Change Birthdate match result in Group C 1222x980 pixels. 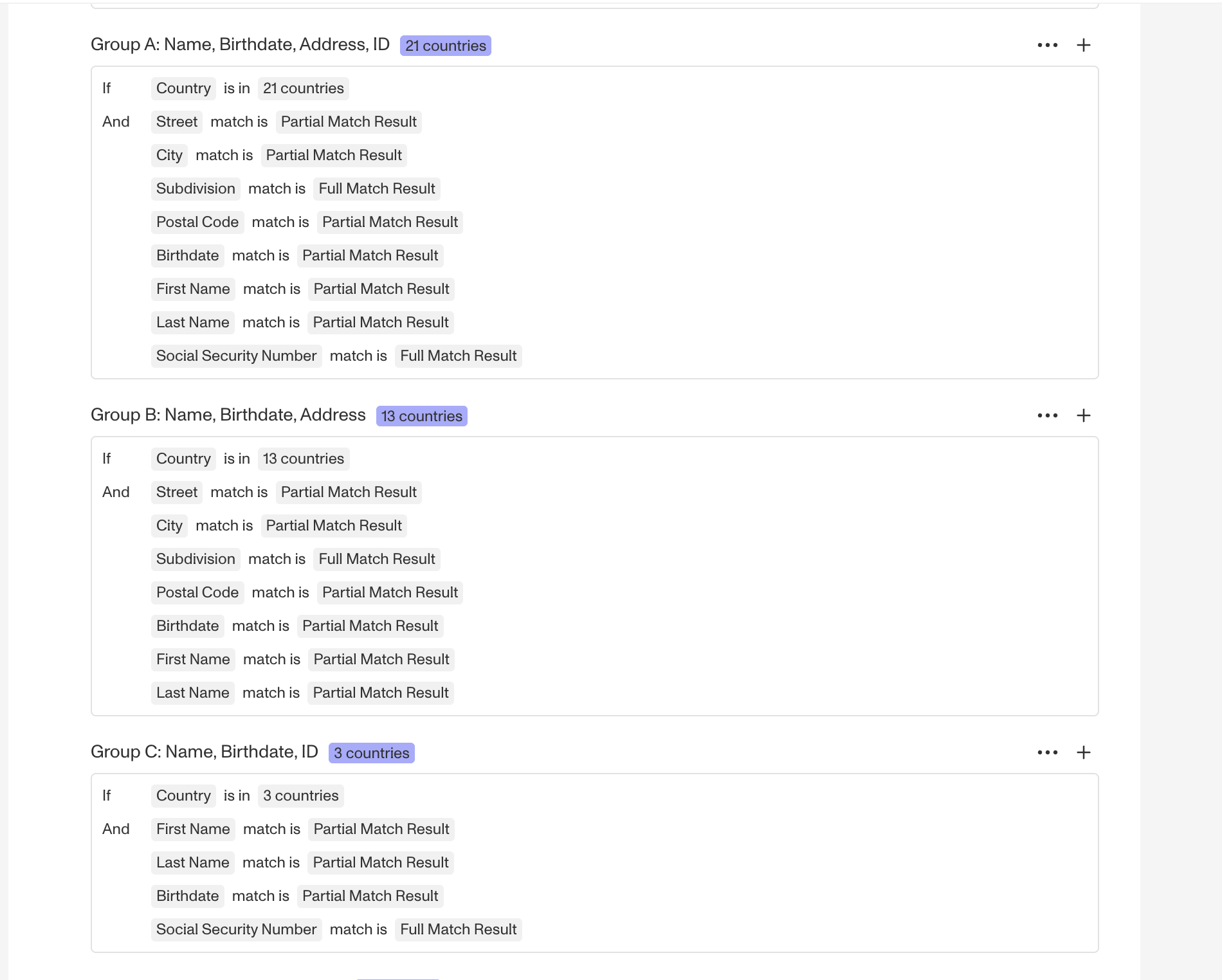tap(370, 896)
